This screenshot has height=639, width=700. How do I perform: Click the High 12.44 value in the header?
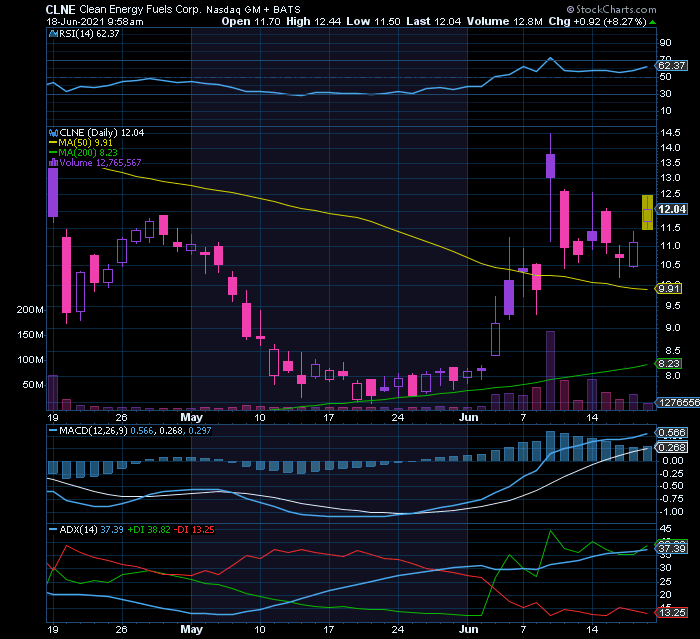pos(314,21)
